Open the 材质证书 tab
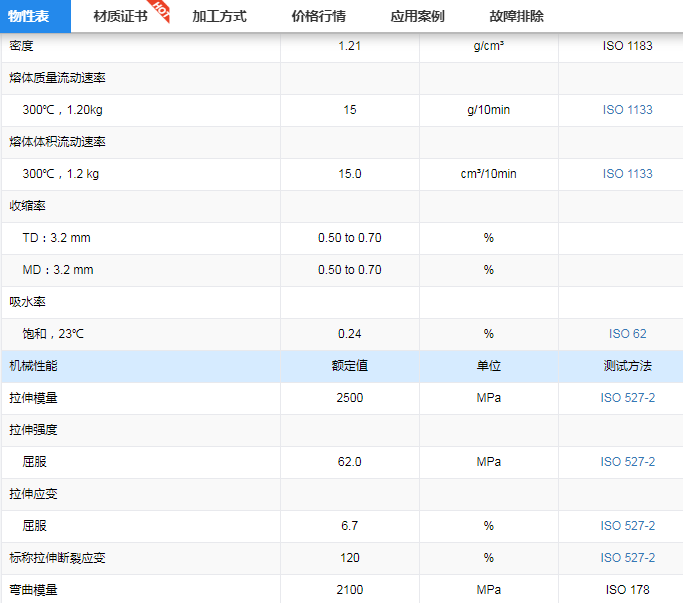The height and width of the screenshot is (603, 683). 120,16
